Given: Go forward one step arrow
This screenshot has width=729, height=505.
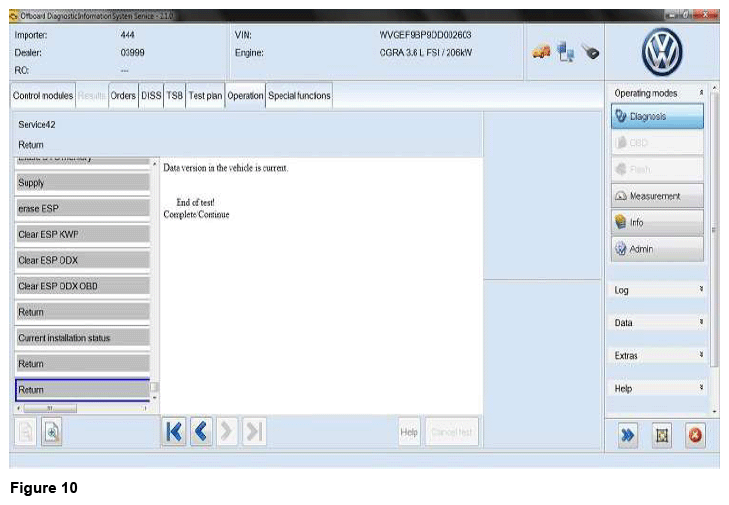Looking at the screenshot, I should [227, 432].
